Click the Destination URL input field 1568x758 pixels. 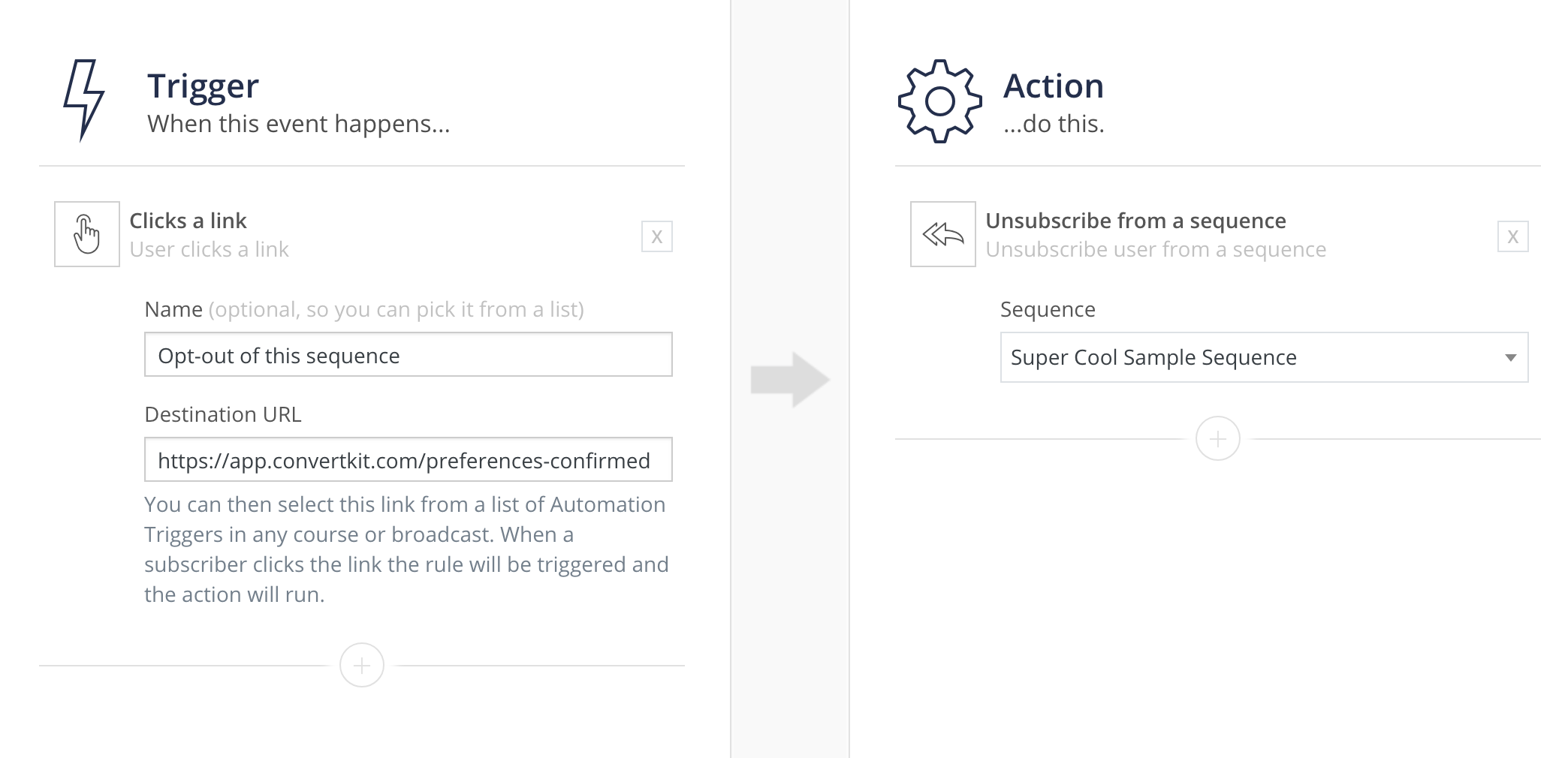click(x=408, y=460)
